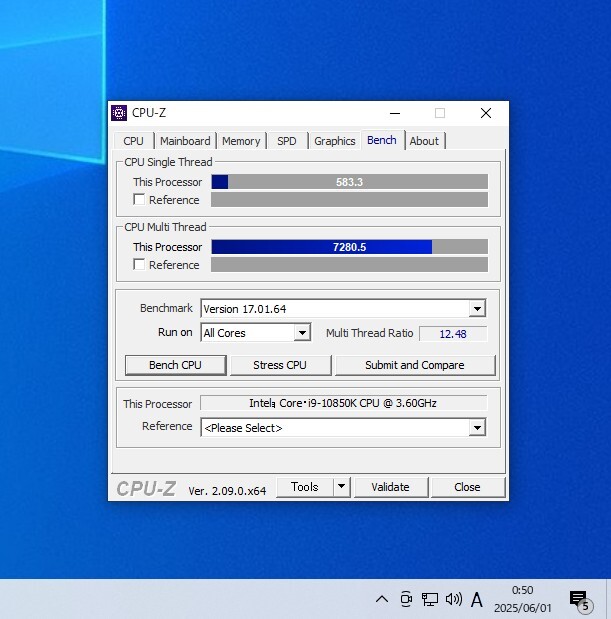The image size is (611, 619).
Task: Click the multi thread 7280.5 score bar
Action: (349, 247)
